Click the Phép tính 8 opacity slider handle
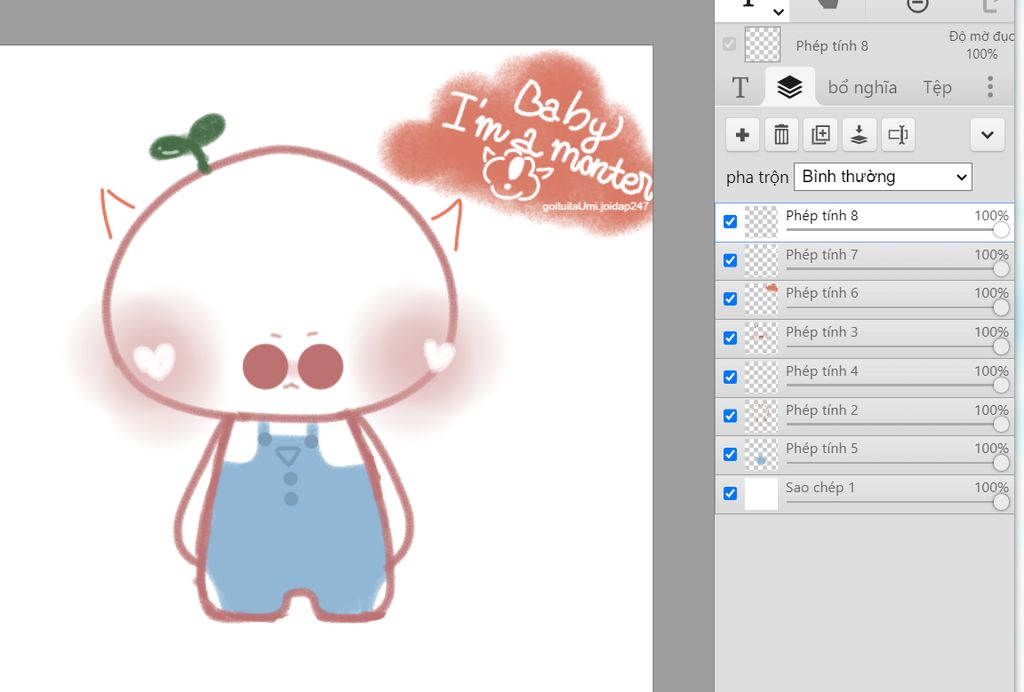Viewport: 1024px width, 692px height. pyautogui.click(x=1000, y=230)
